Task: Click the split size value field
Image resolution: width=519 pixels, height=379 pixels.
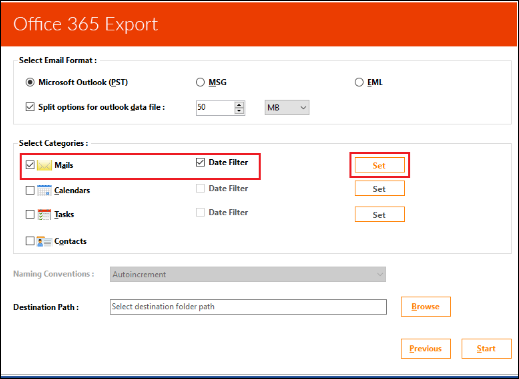Action: tap(215, 108)
